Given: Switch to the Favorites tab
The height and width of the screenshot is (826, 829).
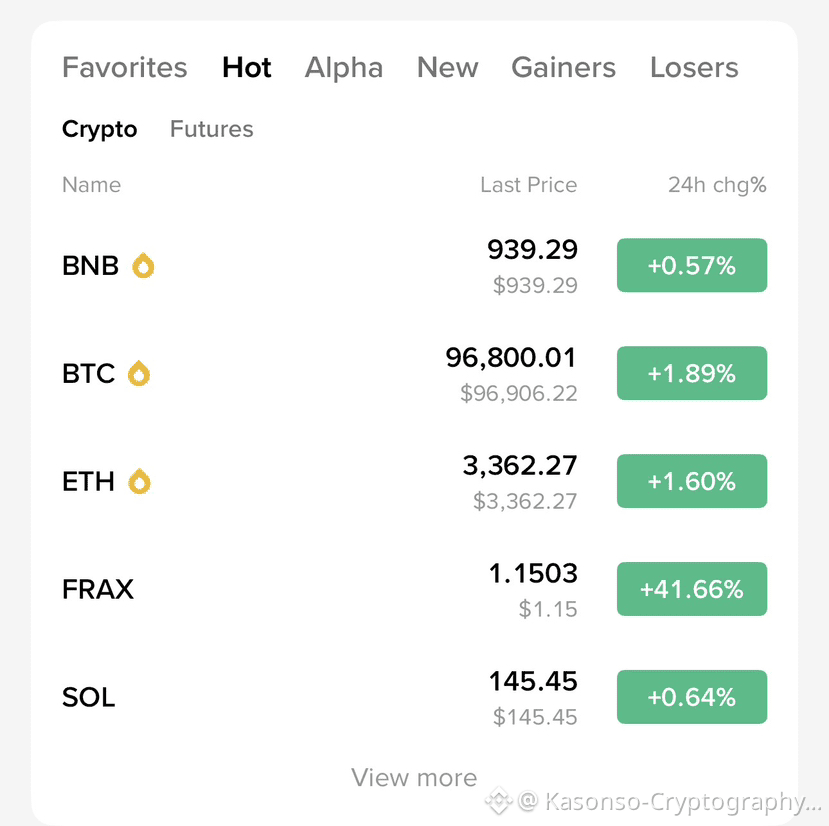Looking at the screenshot, I should pyautogui.click(x=125, y=68).
